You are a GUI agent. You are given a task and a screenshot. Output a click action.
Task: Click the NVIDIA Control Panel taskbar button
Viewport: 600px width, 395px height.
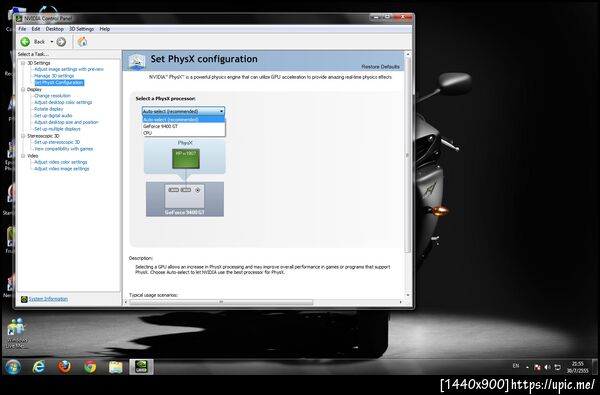point(141,367)
